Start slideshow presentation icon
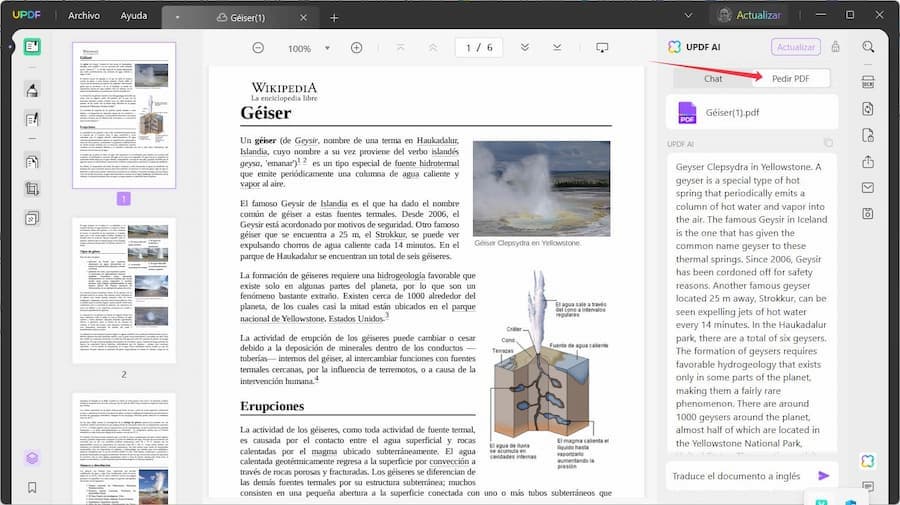900x505 pixels. click(602, 48)
